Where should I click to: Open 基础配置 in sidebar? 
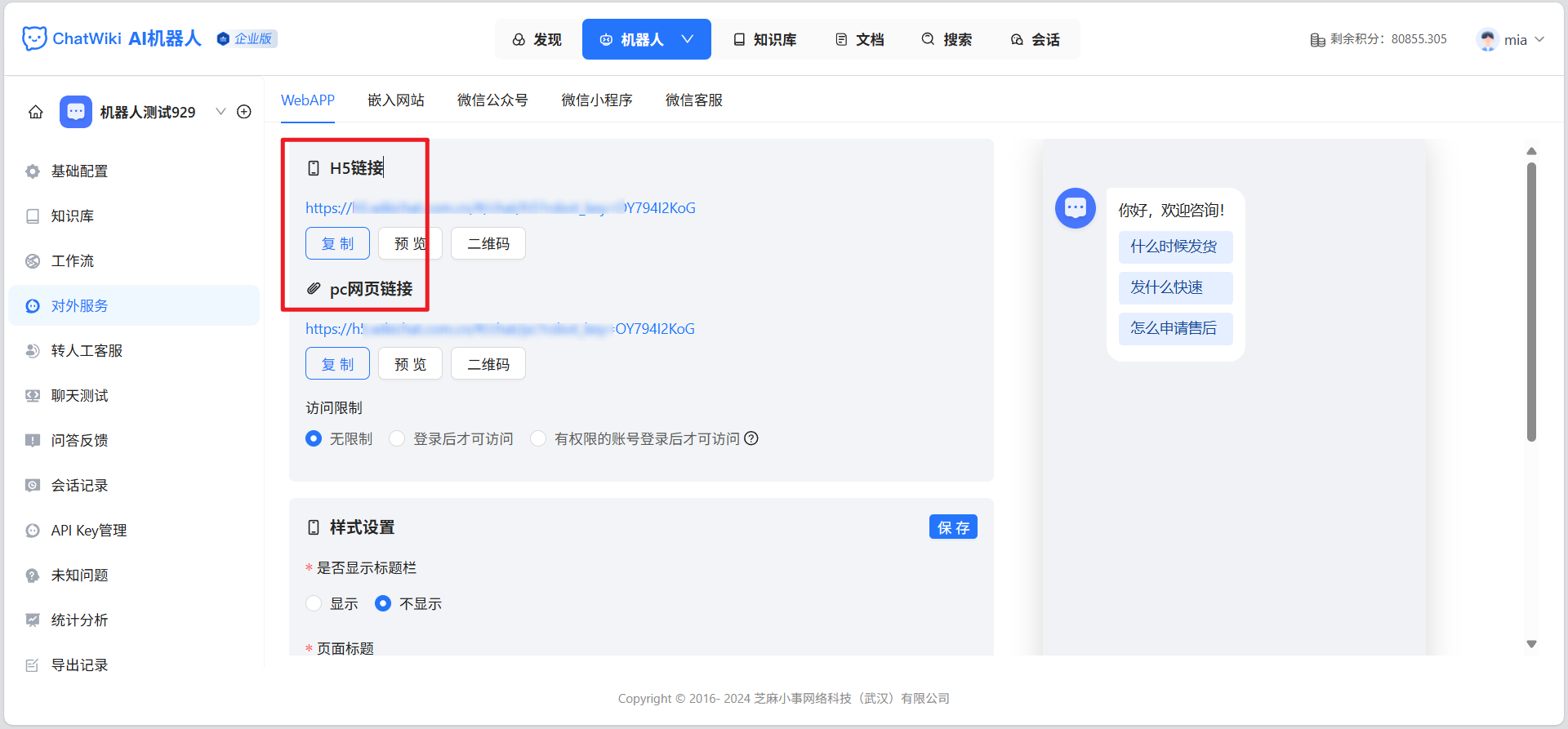pos(134,171)
